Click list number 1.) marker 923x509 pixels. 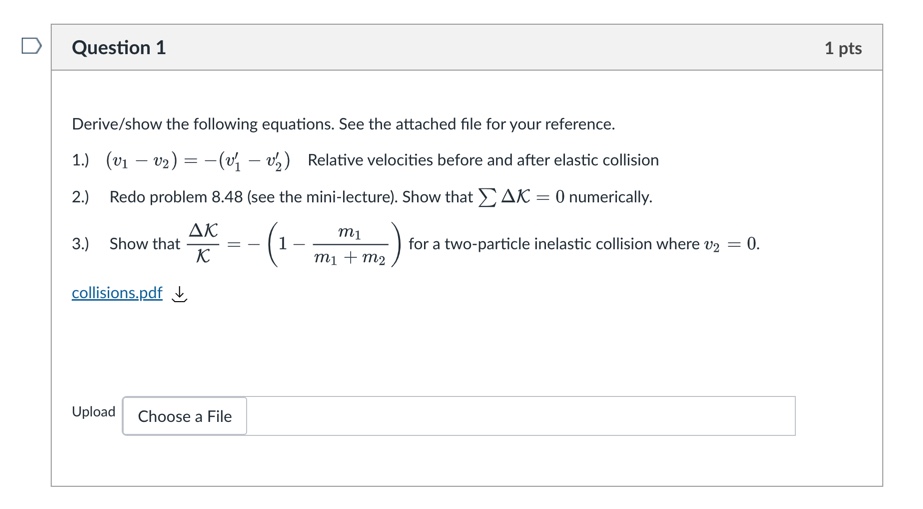81,160
